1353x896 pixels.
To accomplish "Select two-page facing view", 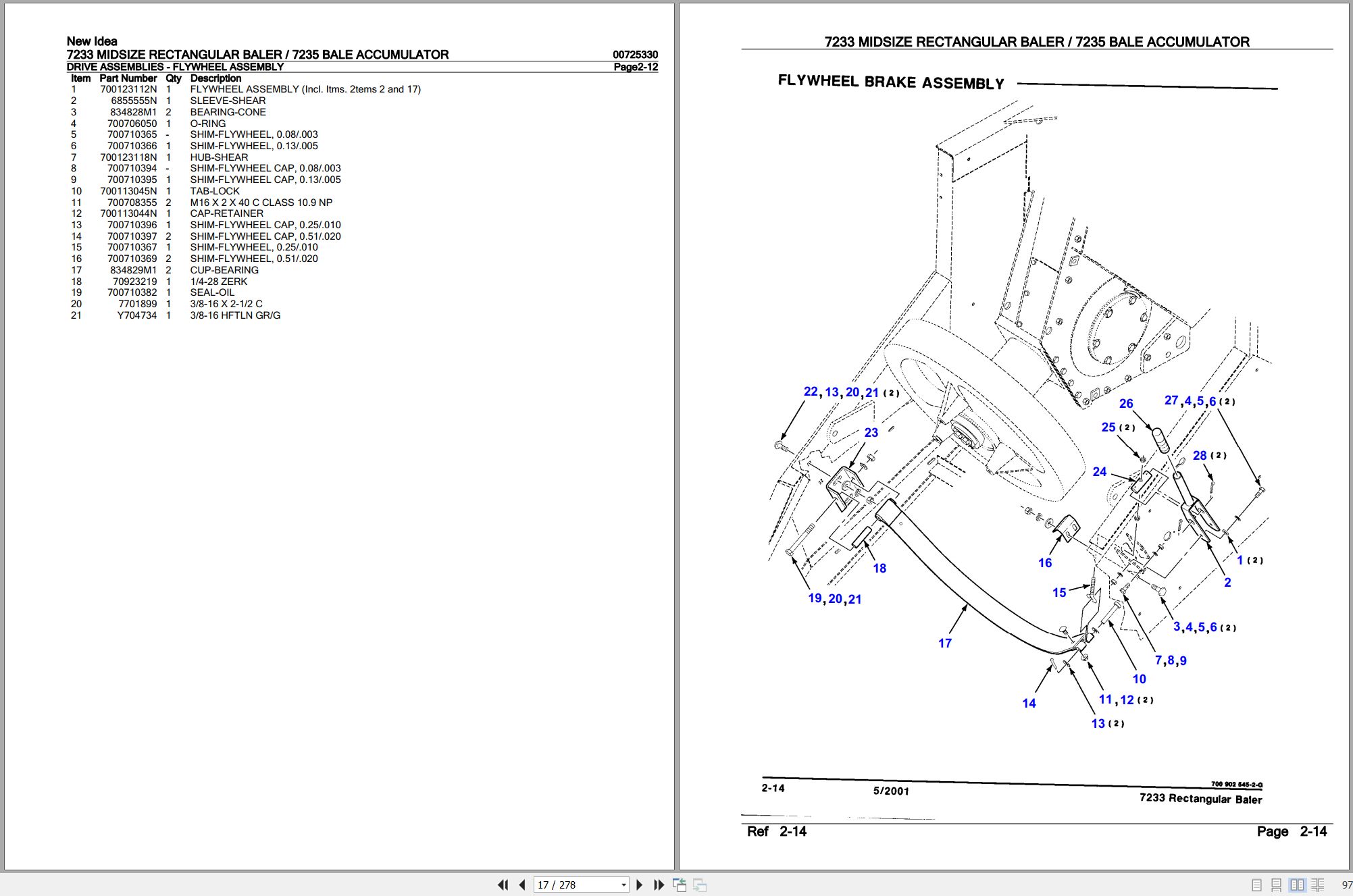I will (x=1297, y=885).
